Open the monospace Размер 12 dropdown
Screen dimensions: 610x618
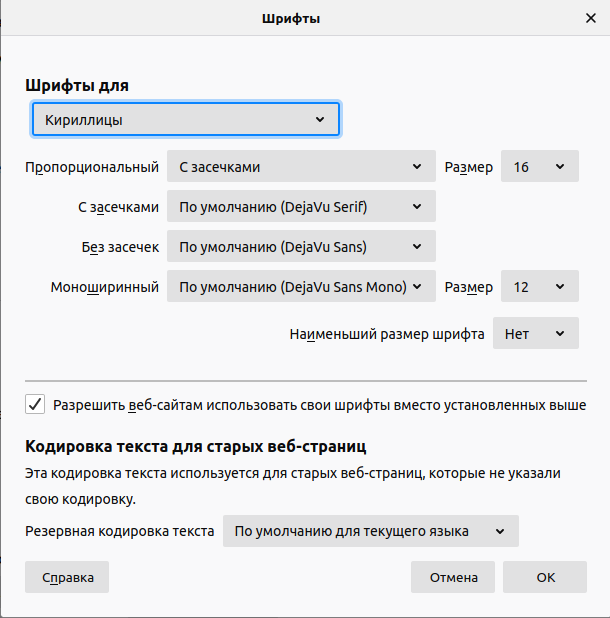click(x=539, y=286)
